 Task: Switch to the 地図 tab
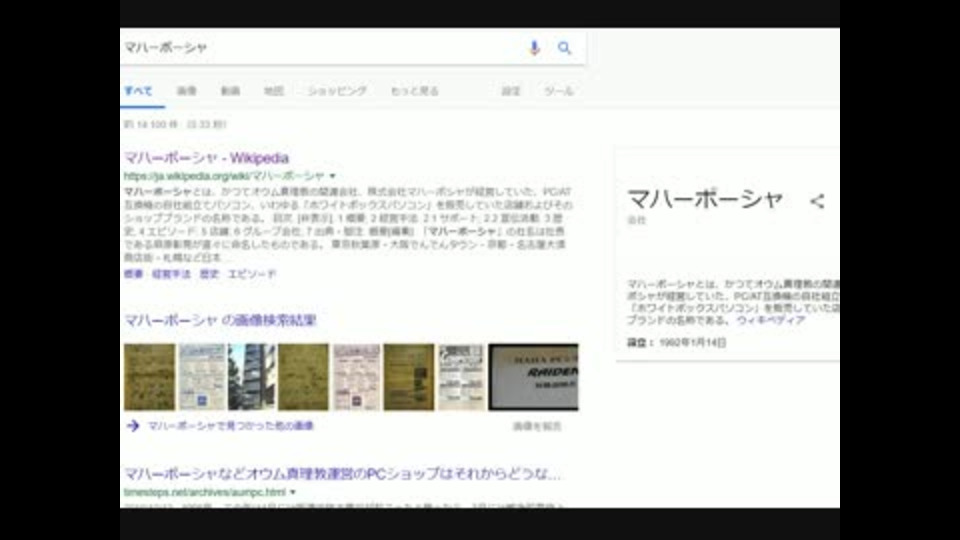(274, 91)
